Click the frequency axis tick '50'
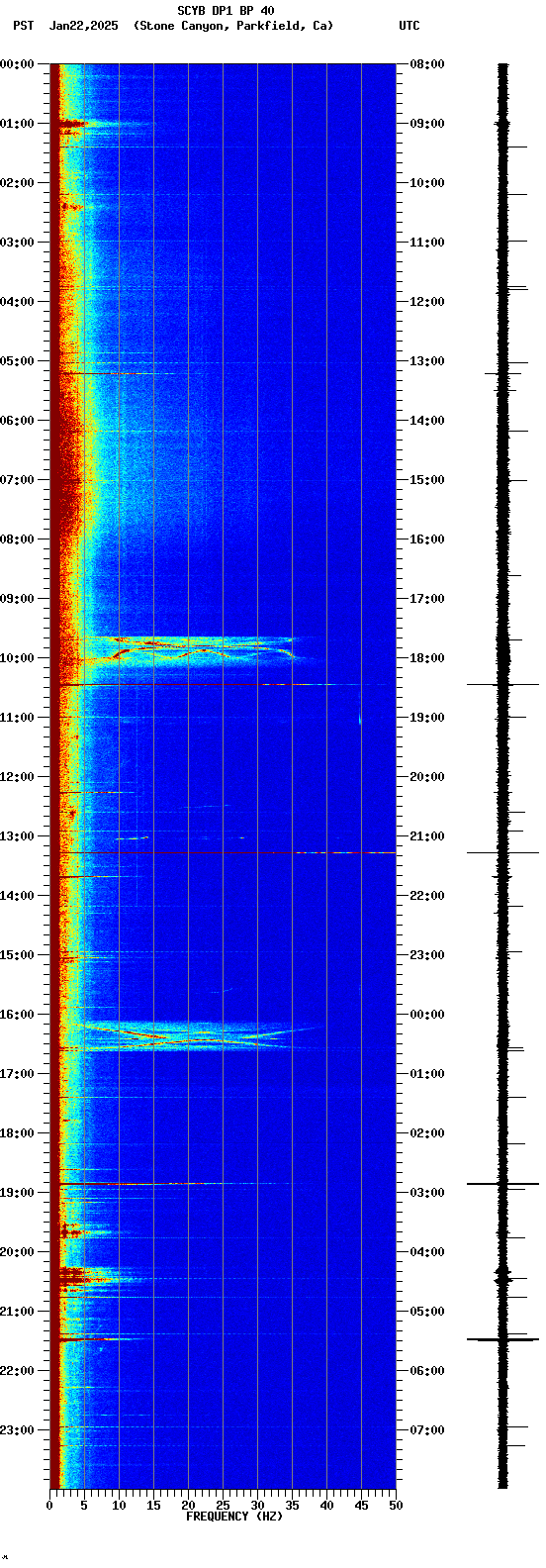546x1568 pixels. point(396,1506)
